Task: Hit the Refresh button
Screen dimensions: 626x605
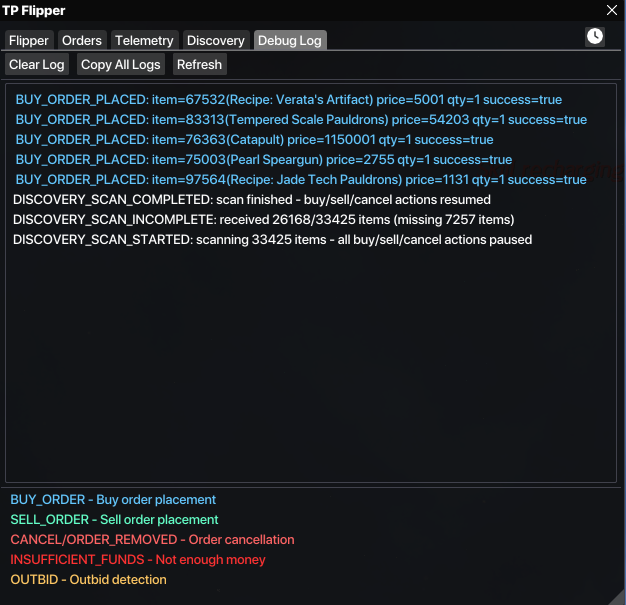Action: pyautogui.click(x=199, y=65)
